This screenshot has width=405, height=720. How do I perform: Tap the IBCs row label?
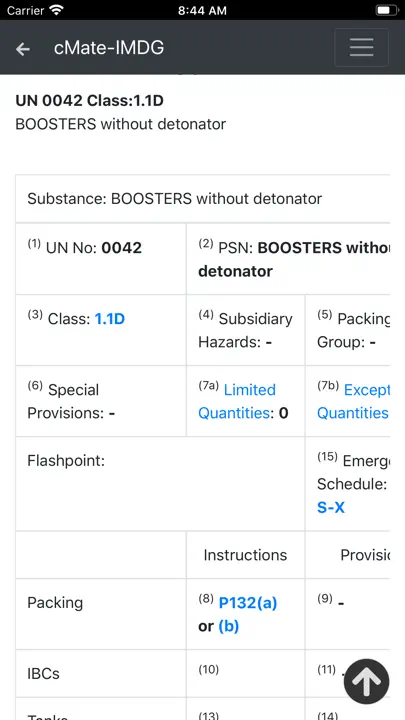43,674
